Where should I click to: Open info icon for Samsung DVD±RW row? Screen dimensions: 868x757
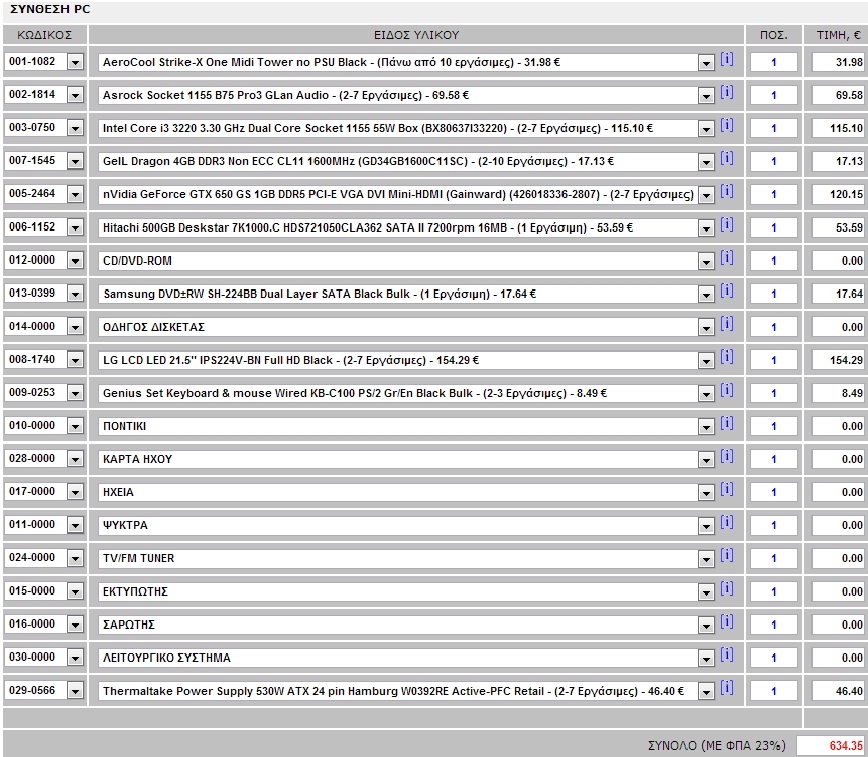pos(727,291)
